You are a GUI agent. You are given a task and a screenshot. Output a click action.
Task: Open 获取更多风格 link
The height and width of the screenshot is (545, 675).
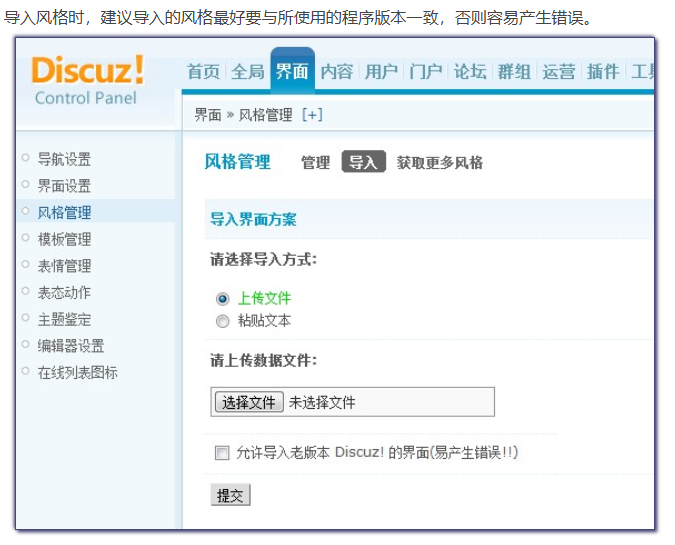tap(439, 162)
